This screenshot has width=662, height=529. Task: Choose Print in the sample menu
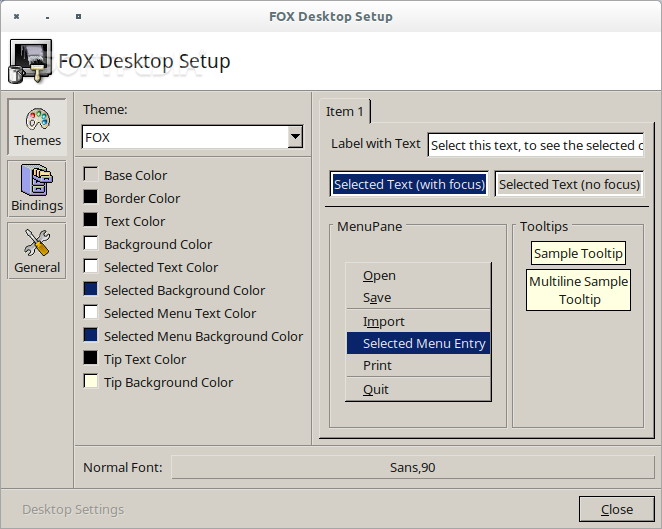coord(418,365)
